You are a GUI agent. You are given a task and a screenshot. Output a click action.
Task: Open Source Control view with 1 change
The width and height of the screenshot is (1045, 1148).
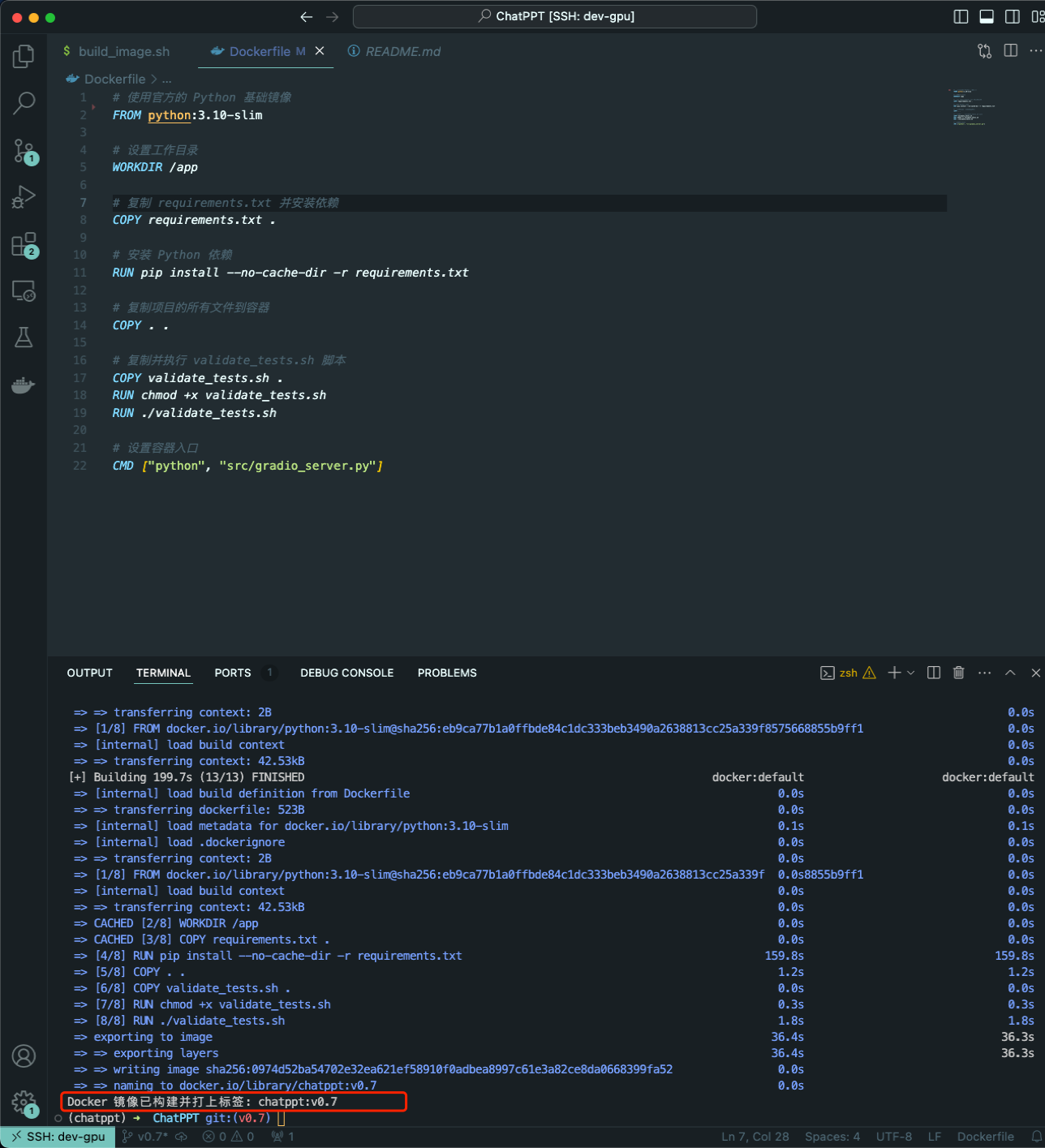coord(25,151)
